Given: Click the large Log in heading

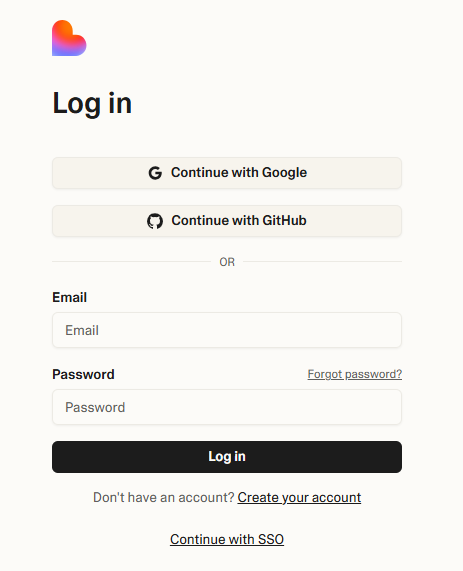Looking at the screenshot, I should click(x=92, y=103).
